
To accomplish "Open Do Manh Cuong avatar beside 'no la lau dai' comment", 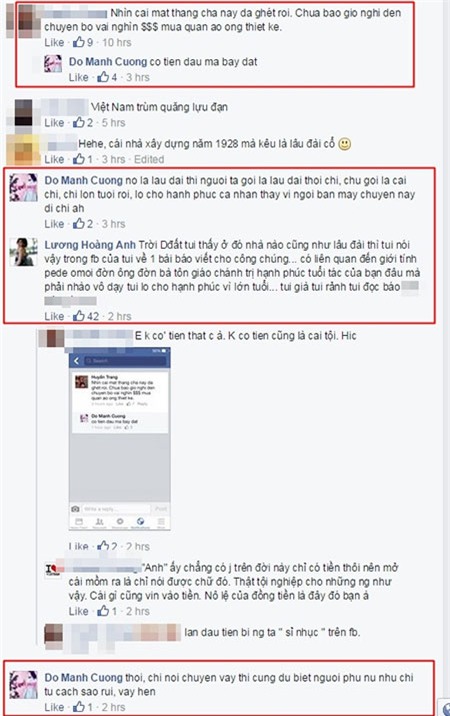I will (24, 187).
